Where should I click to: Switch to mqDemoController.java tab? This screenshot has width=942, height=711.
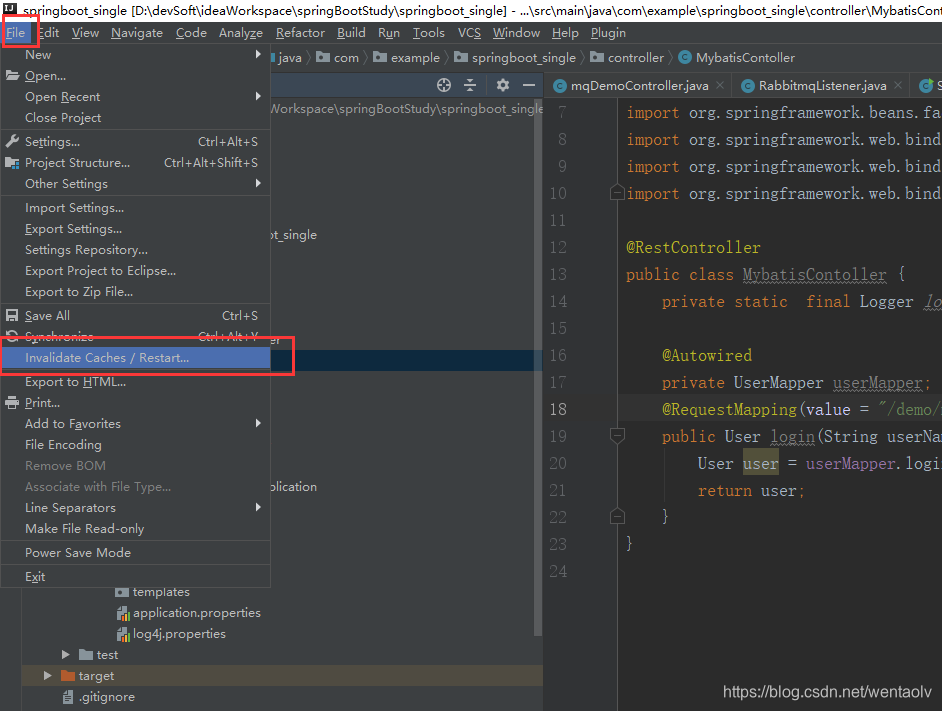(640, 86)
